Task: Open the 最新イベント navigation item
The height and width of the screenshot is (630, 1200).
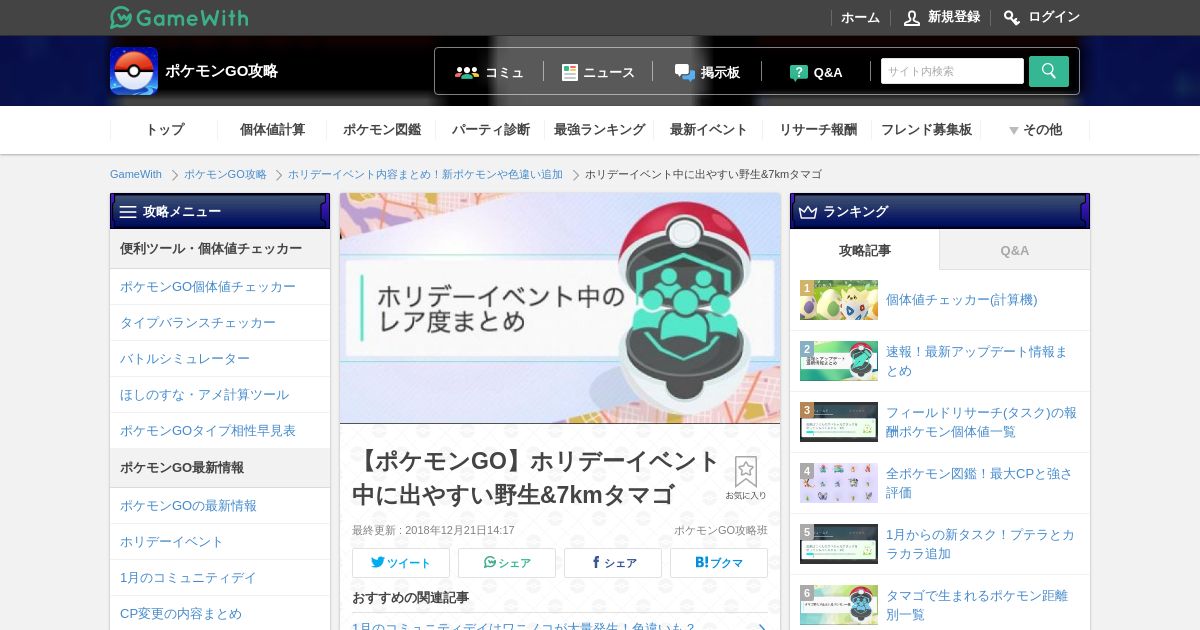Action: 709,130
